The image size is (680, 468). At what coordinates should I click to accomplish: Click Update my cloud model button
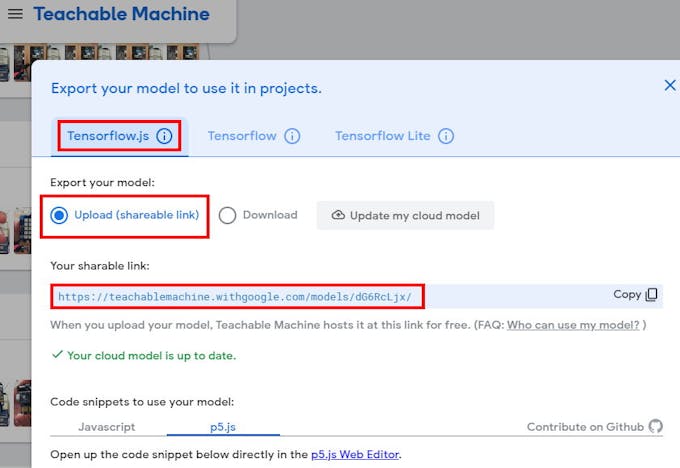405,215
